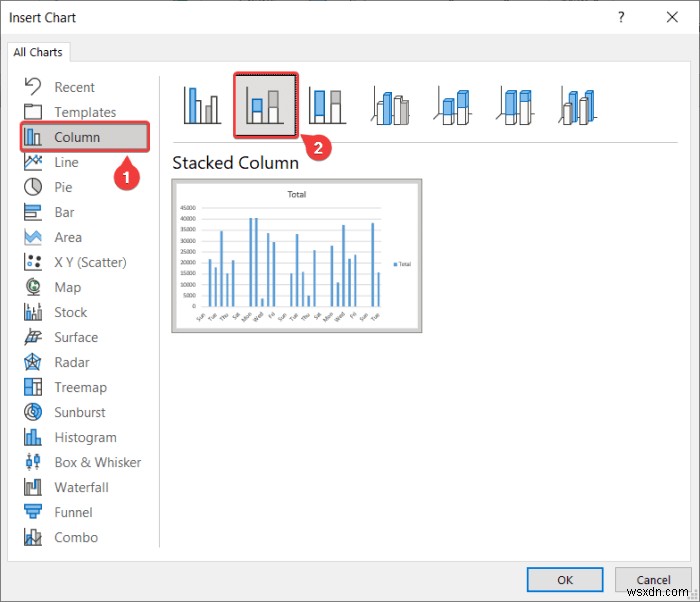
Task: Close the Insert Chart dialog
Action: 672,17
